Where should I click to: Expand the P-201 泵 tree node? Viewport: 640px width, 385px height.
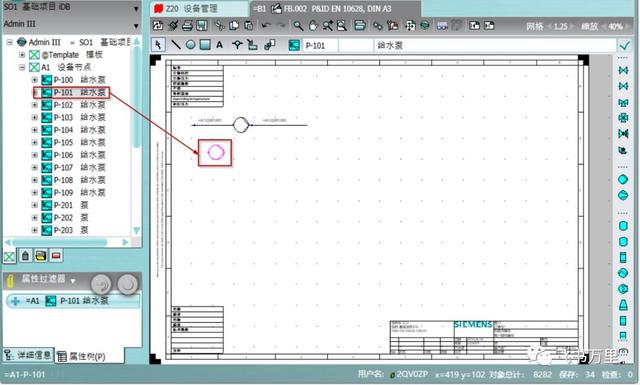[x=35, y=205]
